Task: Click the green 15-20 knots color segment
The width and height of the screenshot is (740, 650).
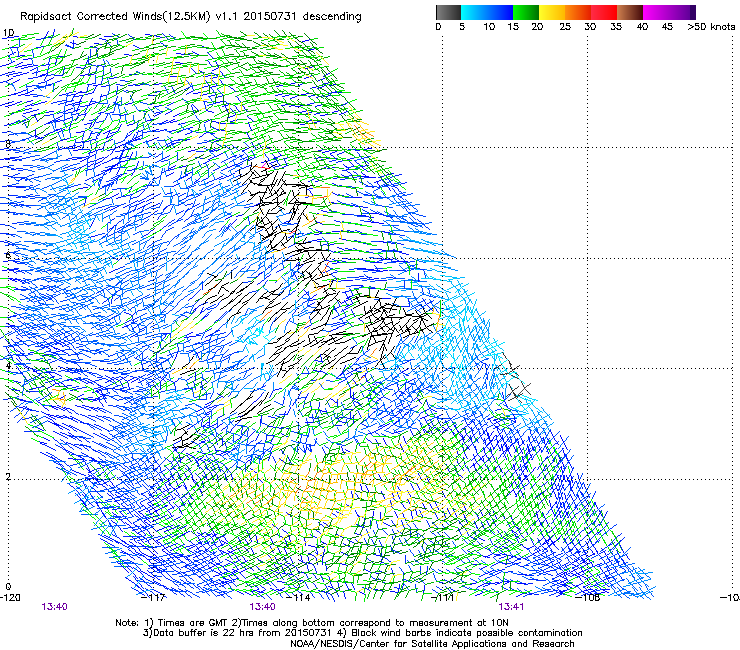Action: [x=526, y=12]
